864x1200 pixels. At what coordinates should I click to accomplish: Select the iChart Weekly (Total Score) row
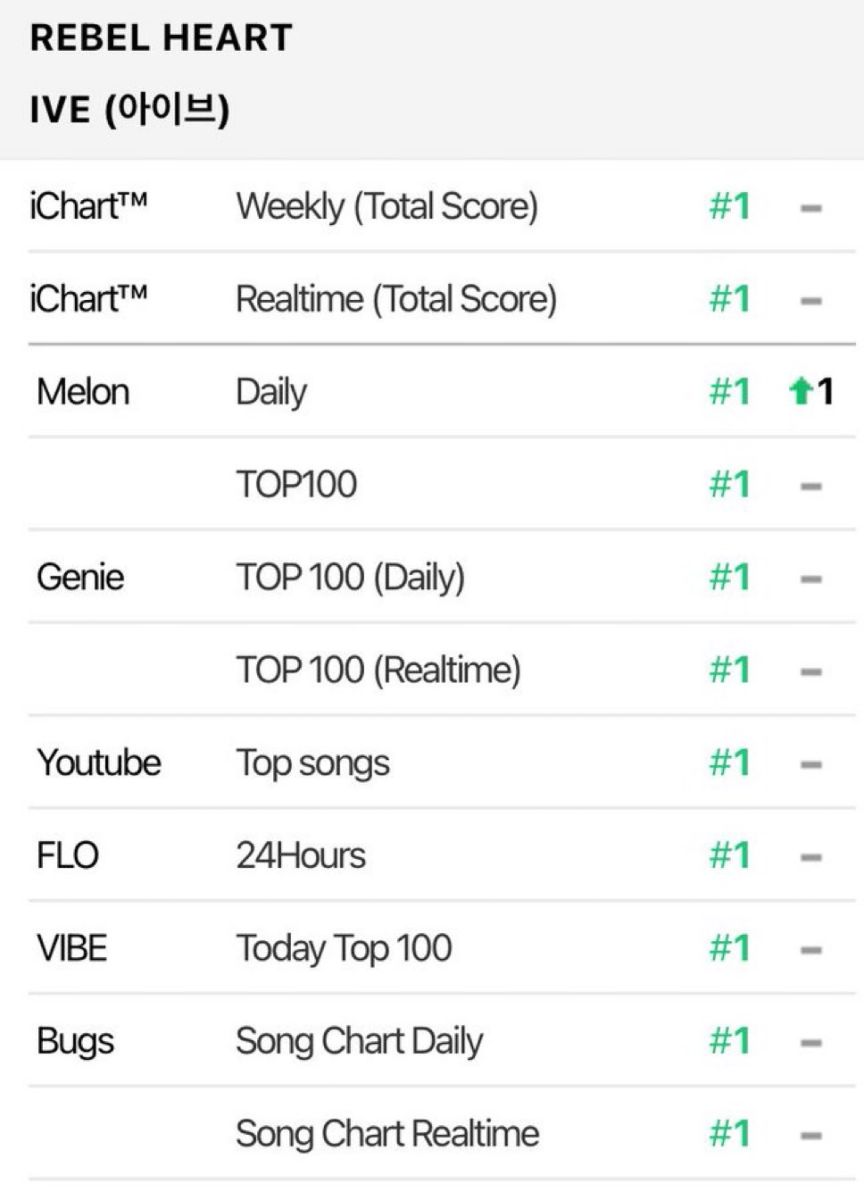click(432, 206)
